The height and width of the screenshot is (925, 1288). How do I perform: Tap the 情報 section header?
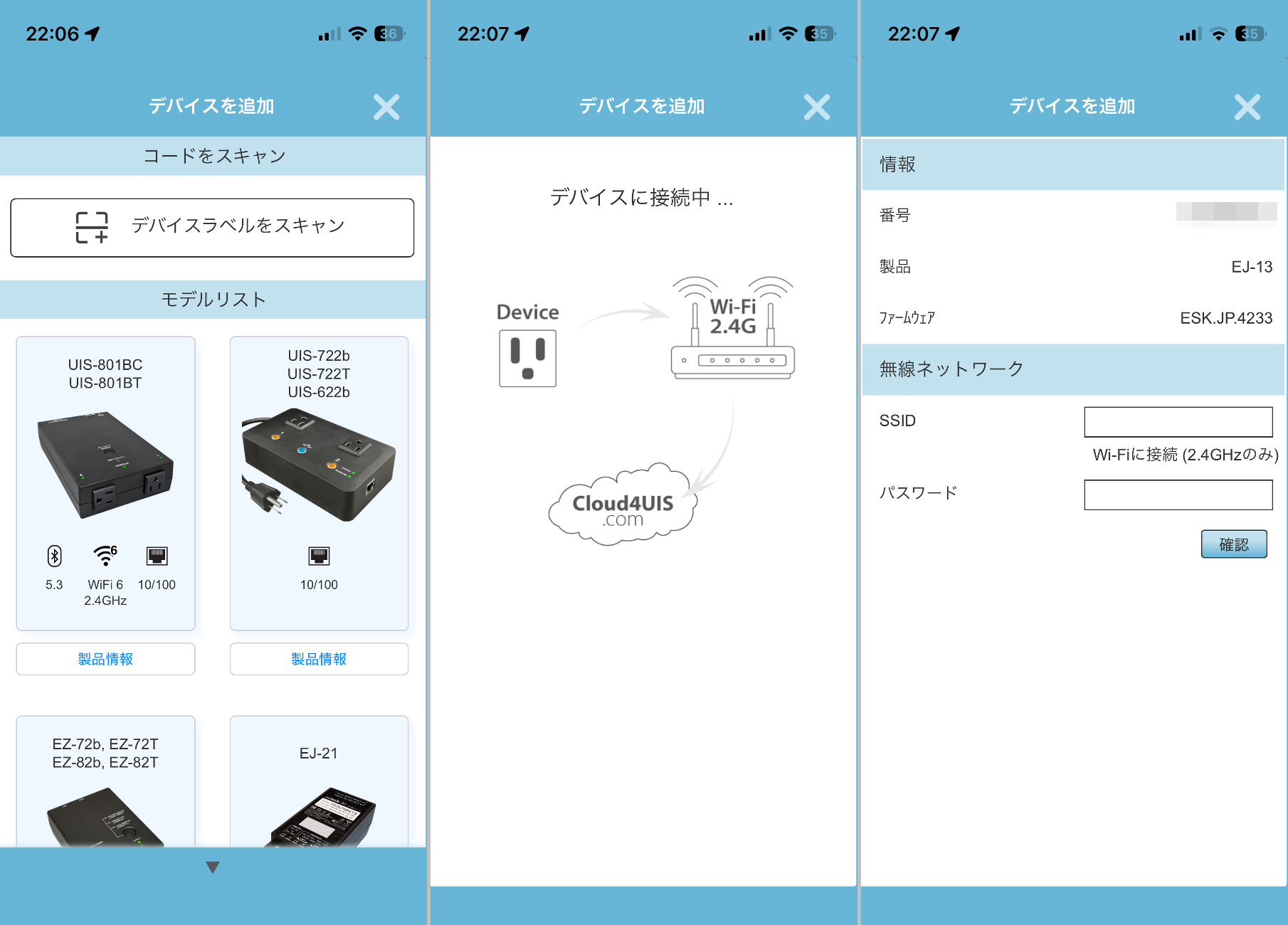1073,164
